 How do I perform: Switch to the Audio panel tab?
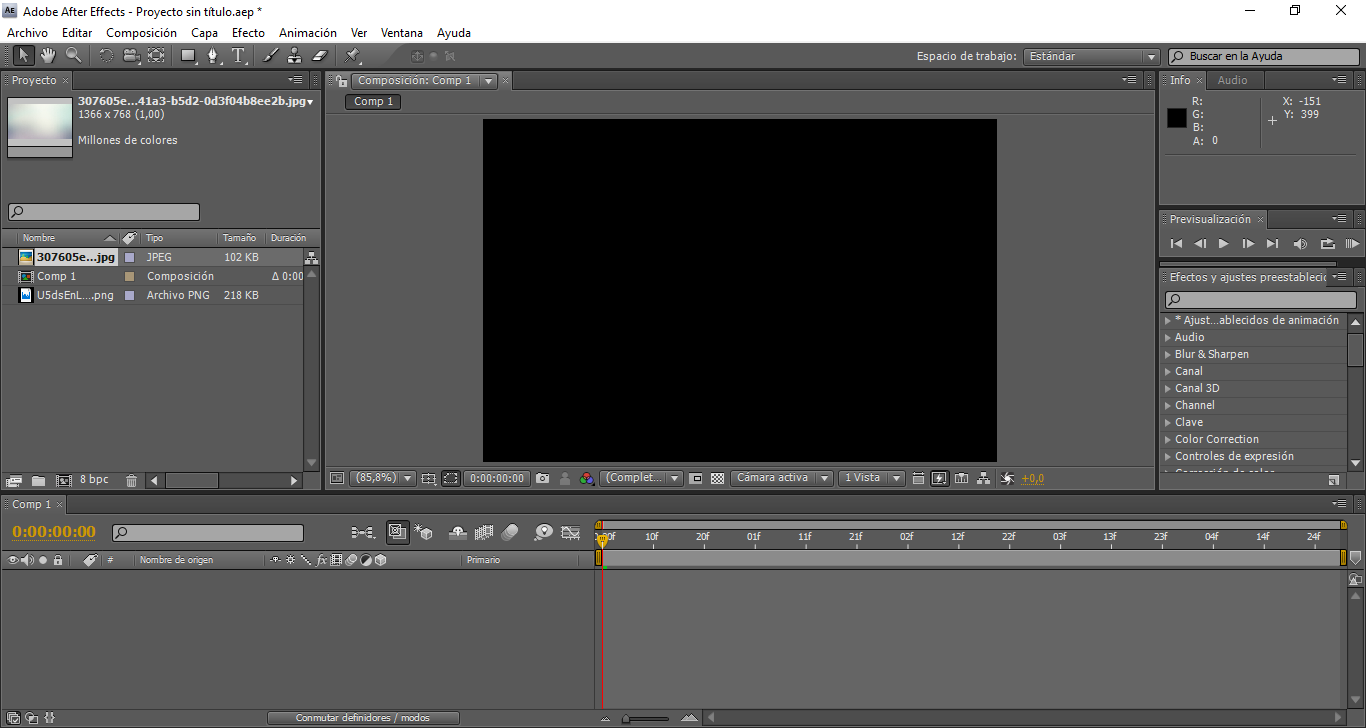pyautogui.click(x=1232, y=80)
